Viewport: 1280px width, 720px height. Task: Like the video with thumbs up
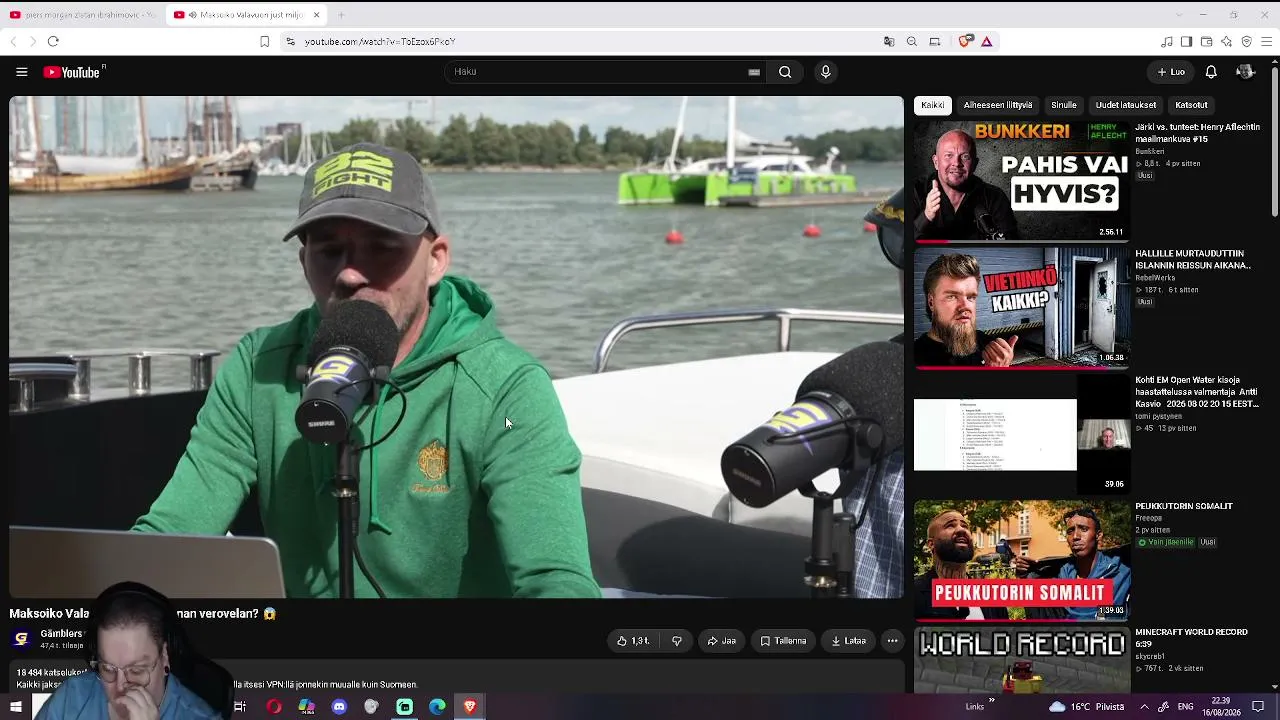coord(633,641)
